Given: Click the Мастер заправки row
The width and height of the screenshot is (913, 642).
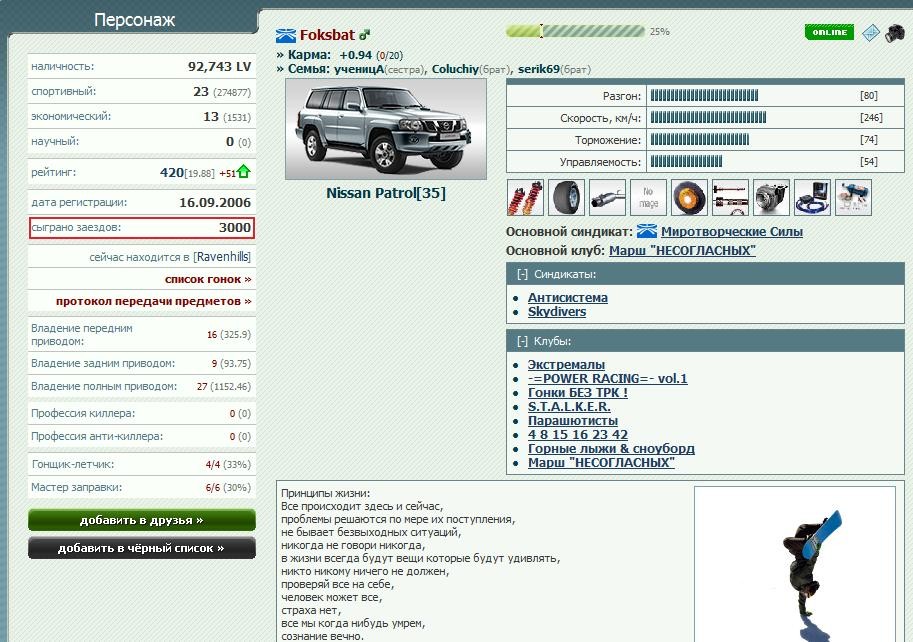Looking at the screenshot, I should (x=141, y=487).
